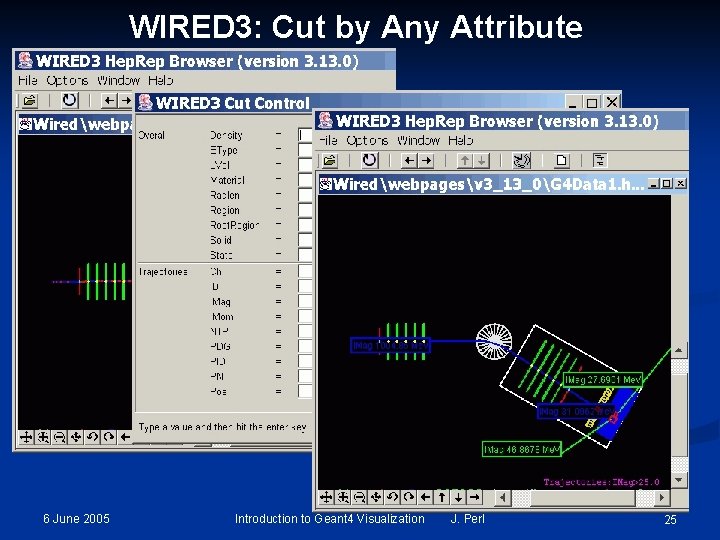Pan right arrow in front plot toolbar
The image size is (720, 540).
(x=475, y=497)
